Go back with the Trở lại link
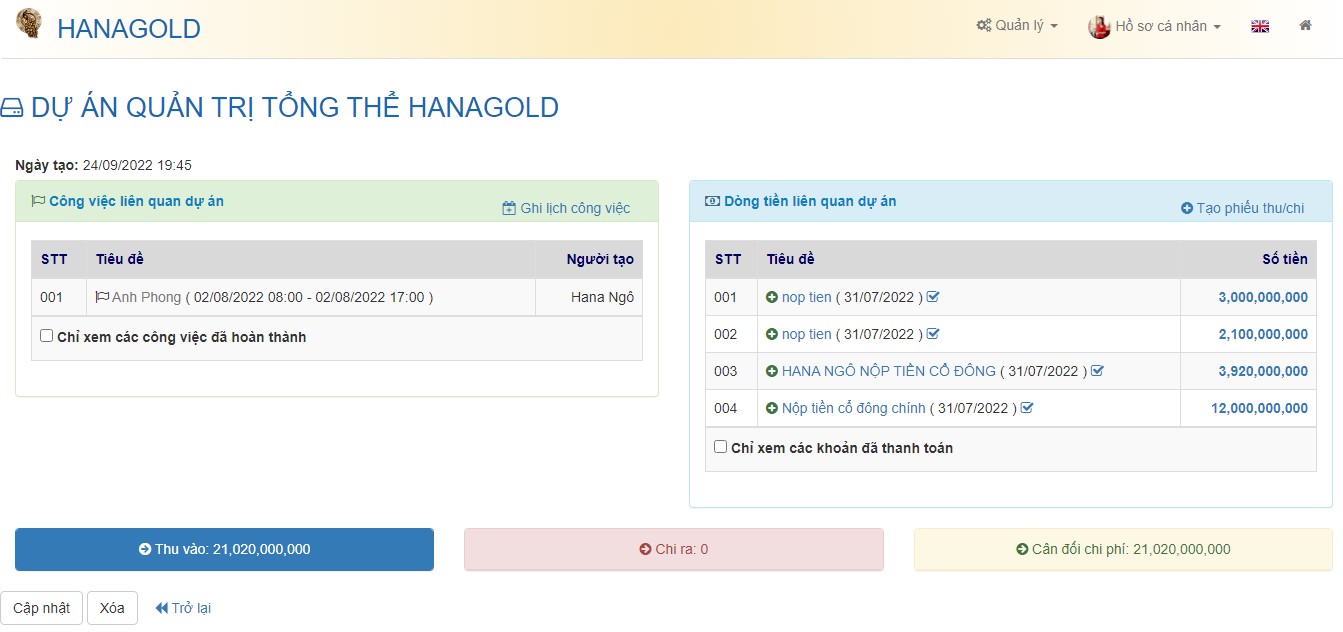Screen dimensions: 1343x632 (183, 608)
